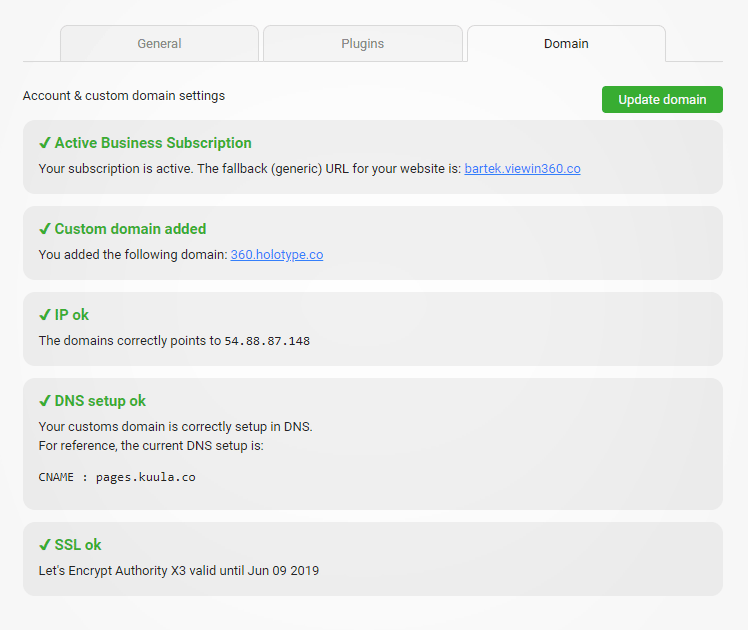748x630 pixels.
Task: Switch to the General tab
Action: point(159,43)
